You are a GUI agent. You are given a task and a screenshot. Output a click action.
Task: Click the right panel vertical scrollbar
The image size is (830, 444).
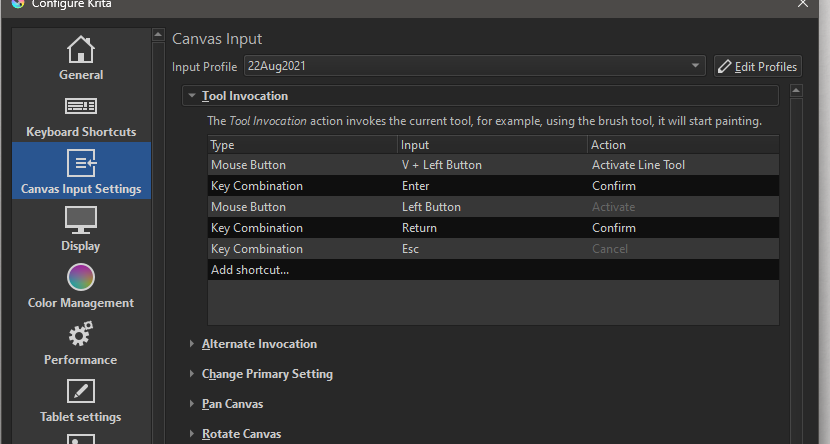[796, 260]
